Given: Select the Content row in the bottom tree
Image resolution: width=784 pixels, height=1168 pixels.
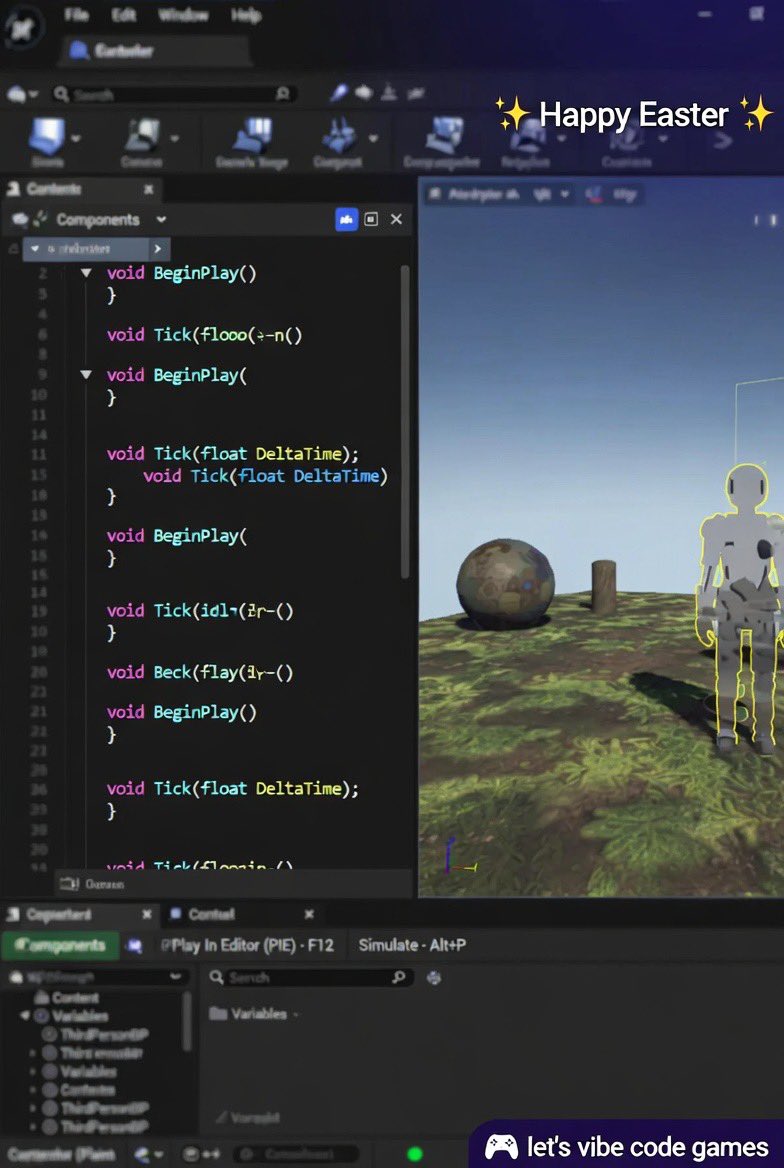Looking at the screenshot, I should click(66, 997).
